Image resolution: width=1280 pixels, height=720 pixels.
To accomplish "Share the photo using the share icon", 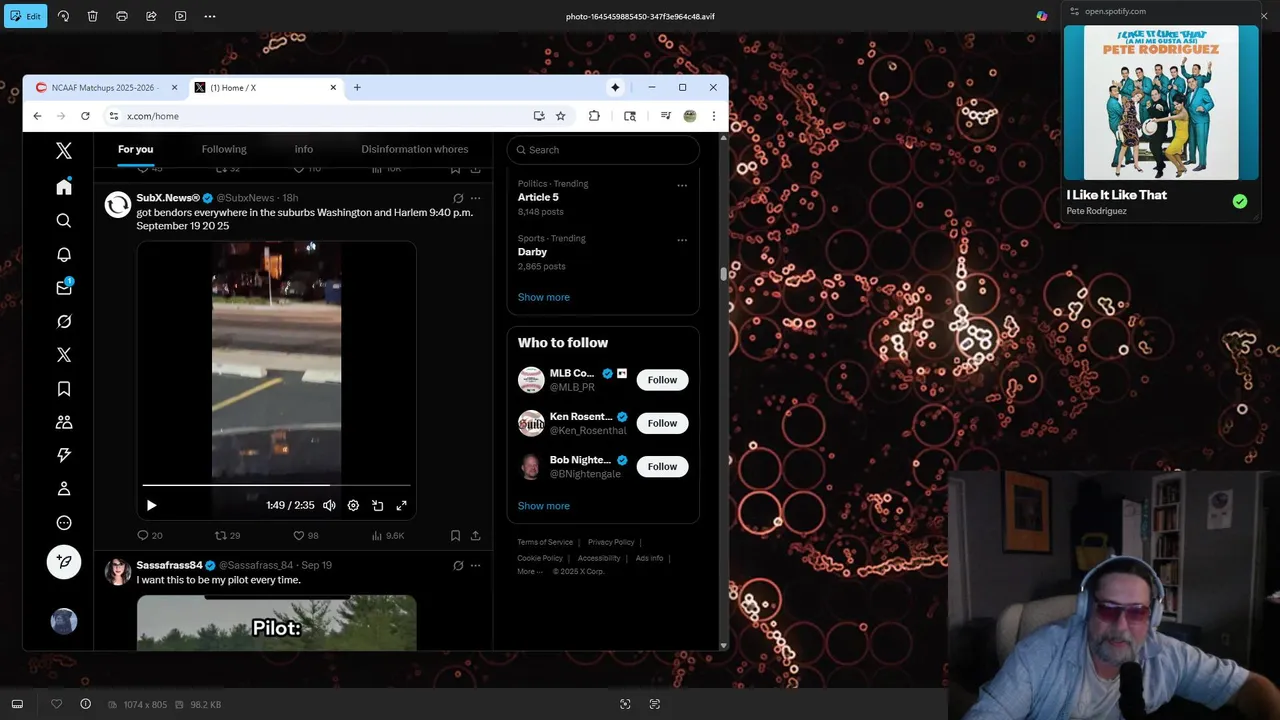I will [151, 16].
